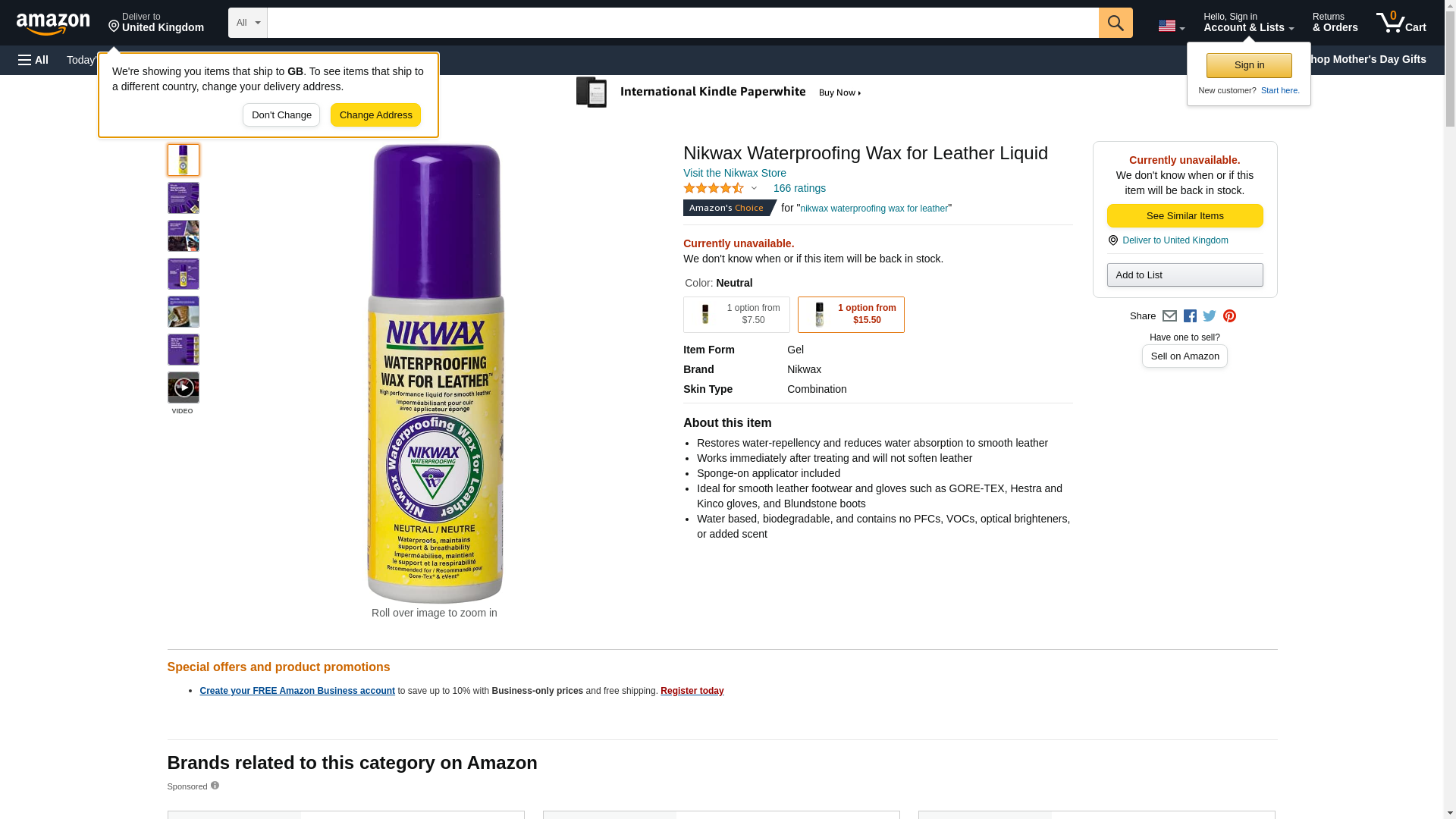Select the $7.50 color option
This screenshot has height=819, width=1456.
[736, 315]
